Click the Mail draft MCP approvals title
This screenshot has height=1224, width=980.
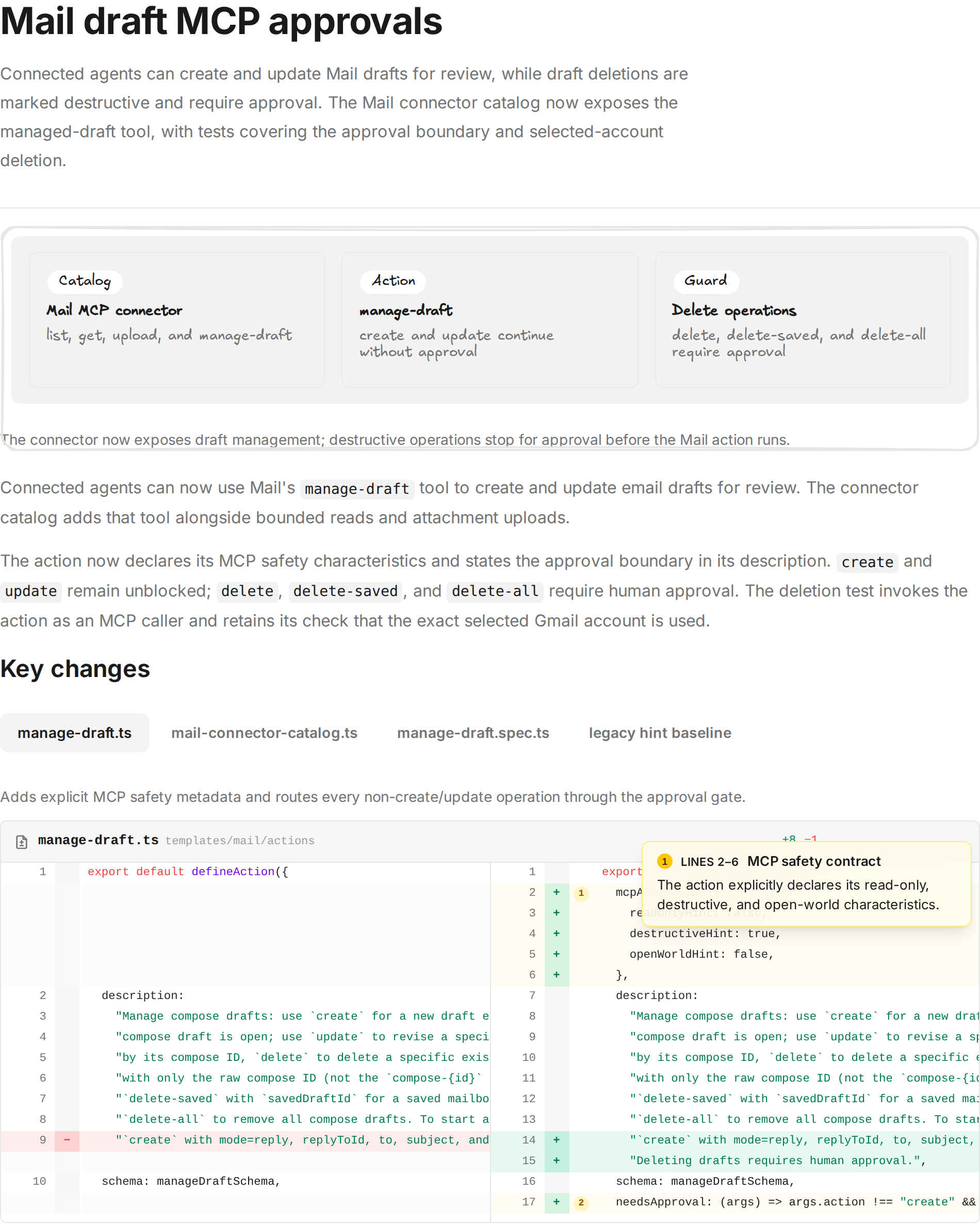pos(221,22)
